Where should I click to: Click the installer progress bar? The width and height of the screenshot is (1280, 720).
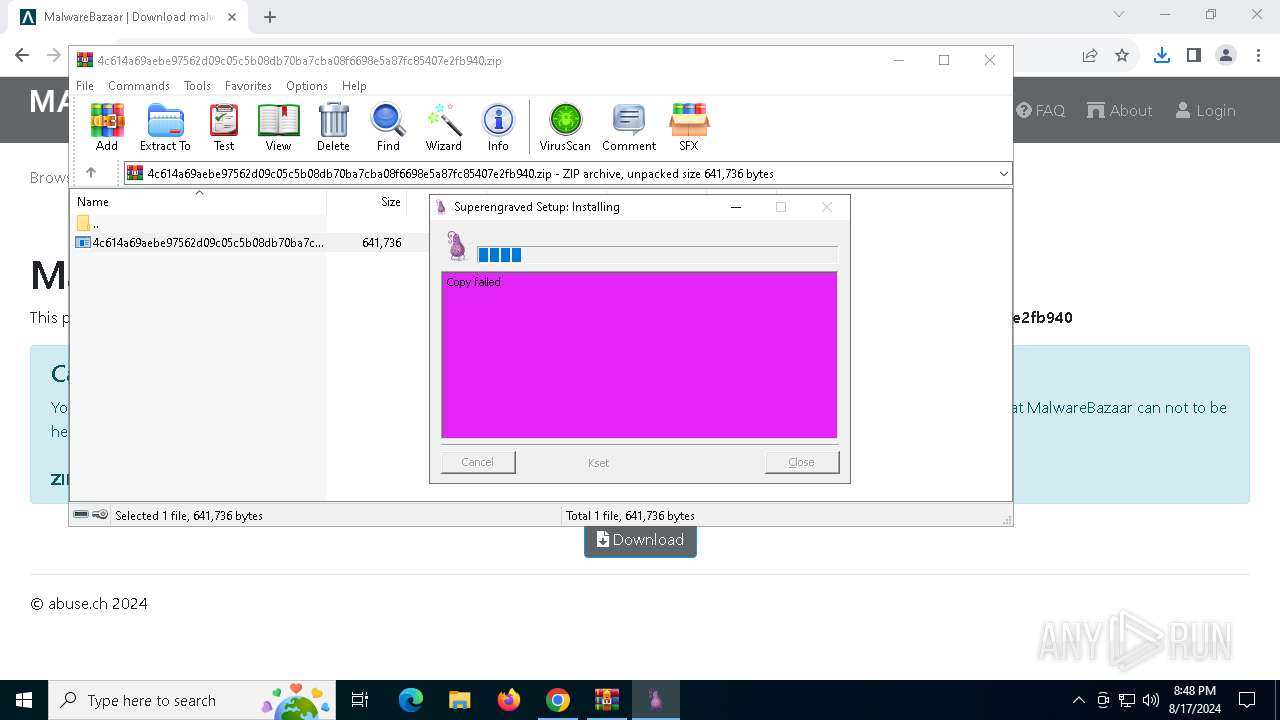(657, 255)
